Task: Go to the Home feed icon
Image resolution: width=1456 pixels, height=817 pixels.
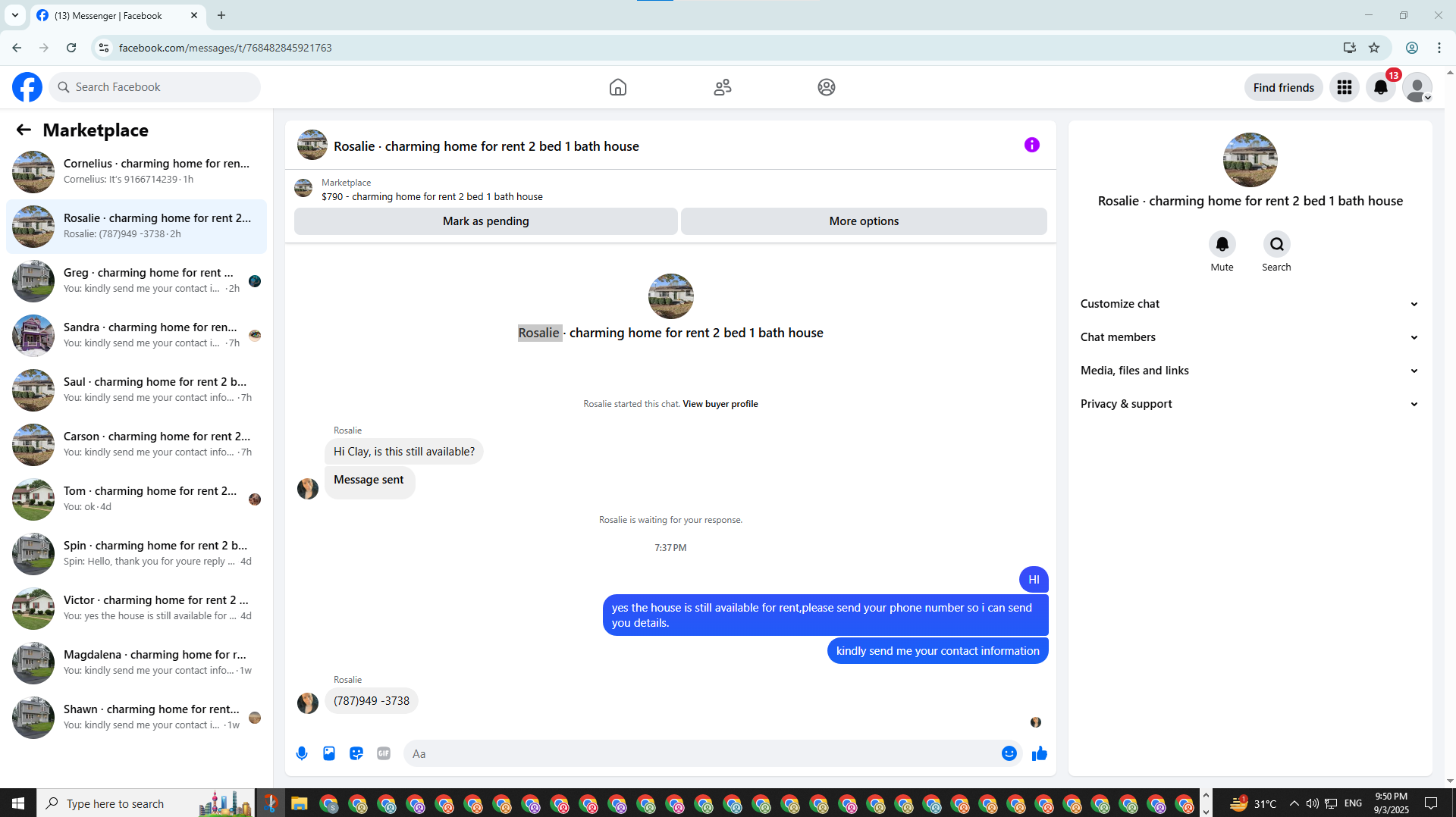Action: 618,87
